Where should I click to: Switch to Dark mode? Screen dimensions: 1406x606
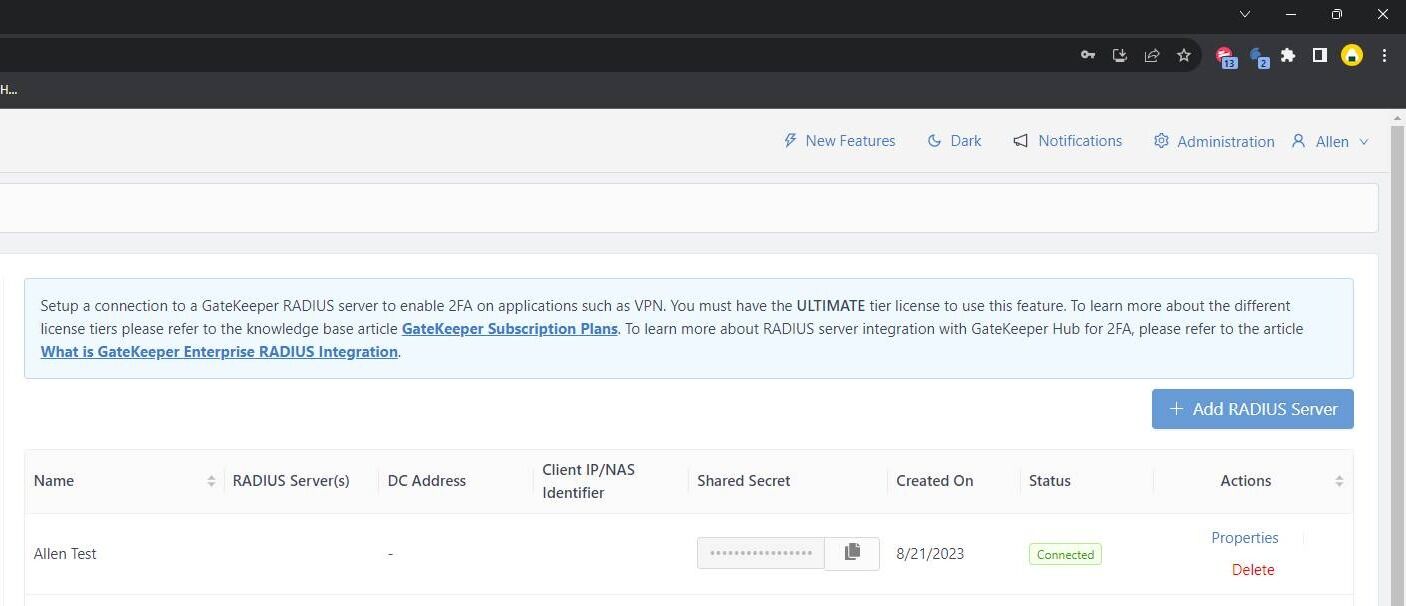click(954, 141)
